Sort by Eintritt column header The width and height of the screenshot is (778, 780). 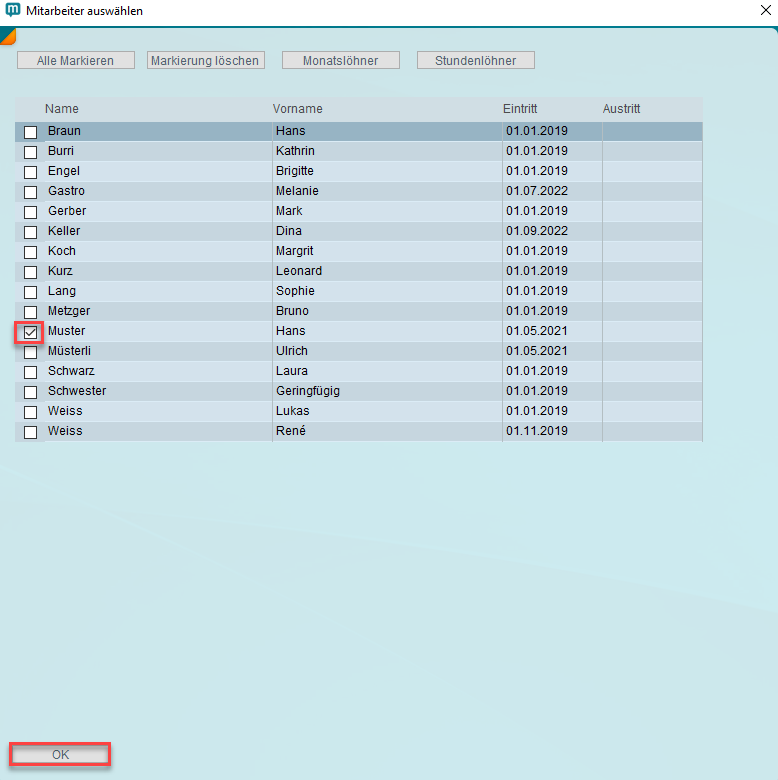pyautogui.click(x=520, y=109)
